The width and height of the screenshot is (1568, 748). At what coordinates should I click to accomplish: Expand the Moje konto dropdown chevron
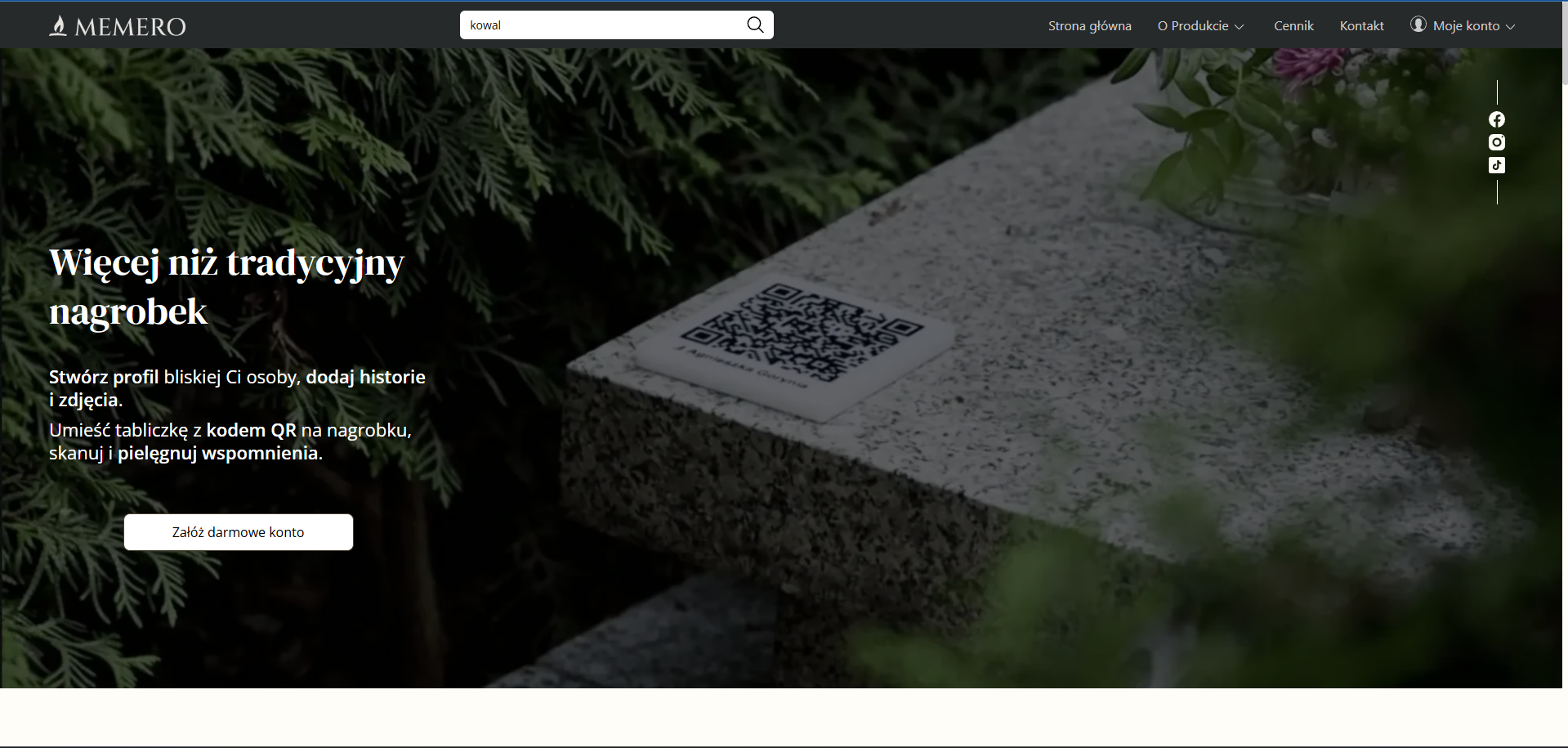pyautogui.click(x=1511, y=27)
